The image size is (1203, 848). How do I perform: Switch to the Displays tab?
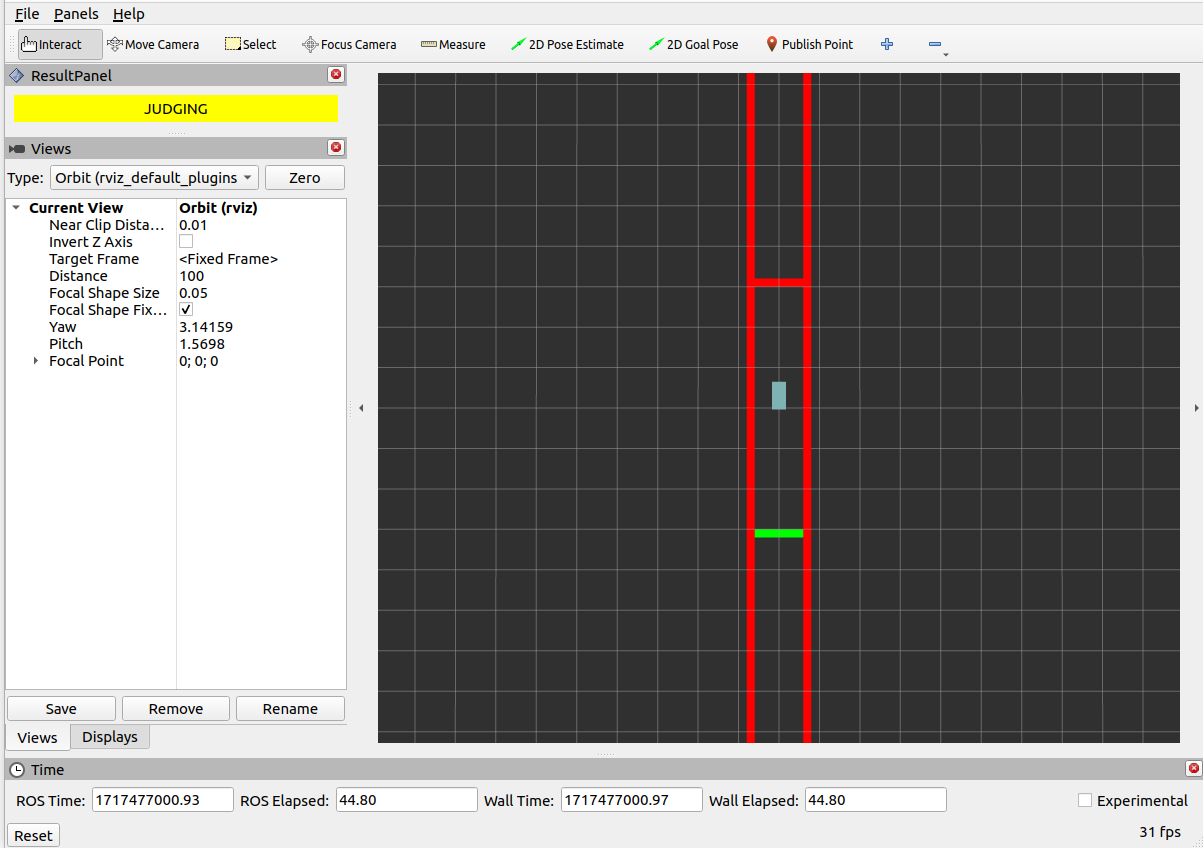[110, 737]
